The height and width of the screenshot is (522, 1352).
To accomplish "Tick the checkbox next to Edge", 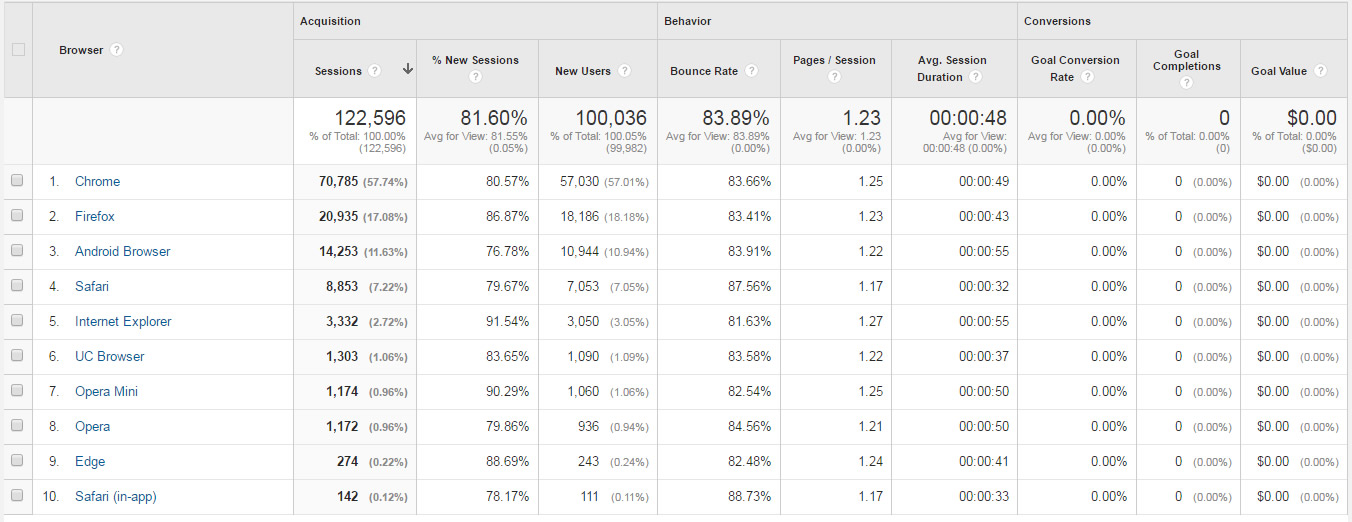I will (x=17, y=461).
